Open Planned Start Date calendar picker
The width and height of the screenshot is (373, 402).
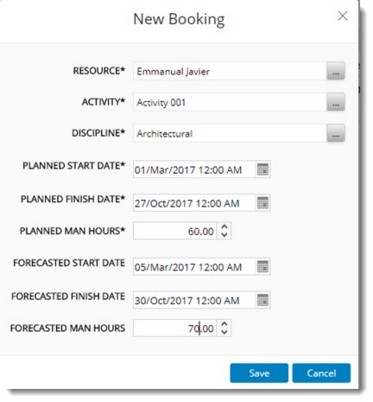click(x=263, y=169)
